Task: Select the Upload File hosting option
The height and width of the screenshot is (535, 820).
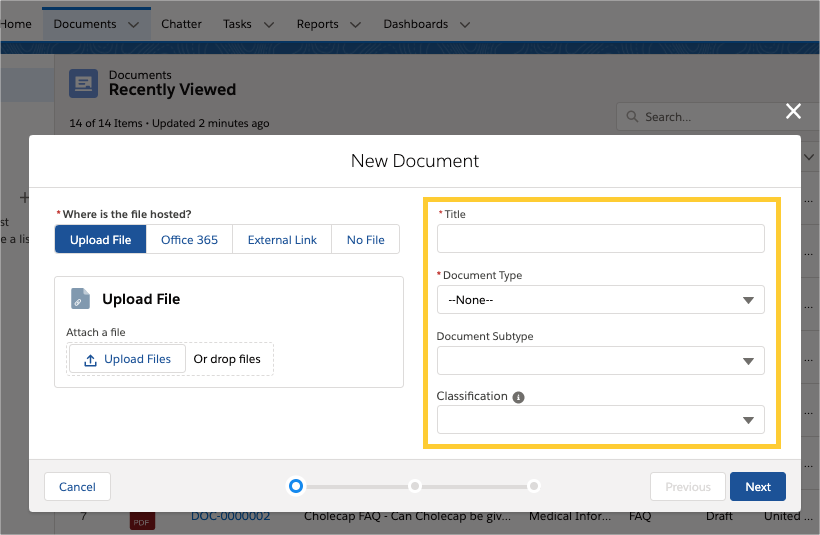Action: tap(100, 240)
